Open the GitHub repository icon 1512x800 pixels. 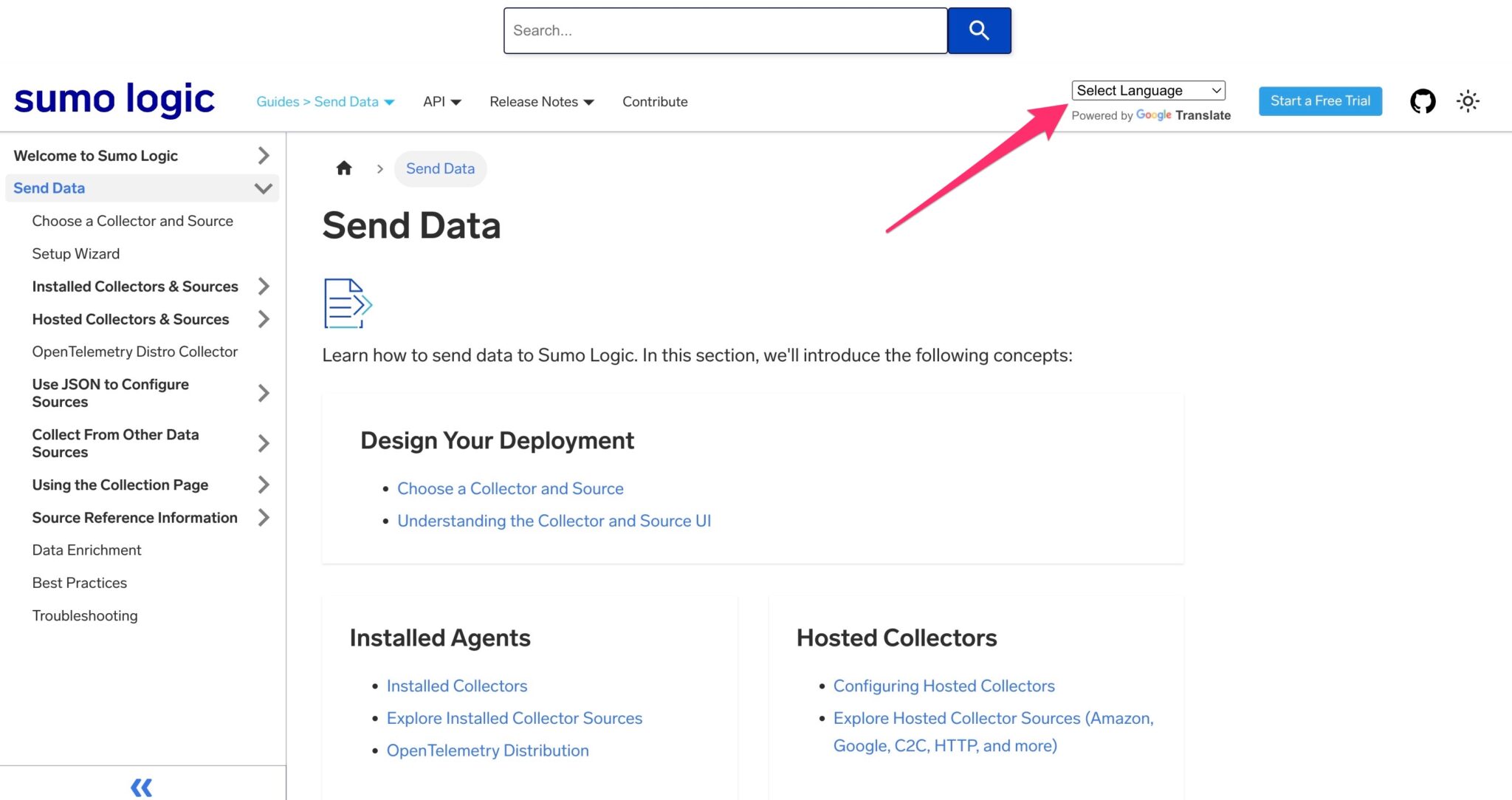[1422, 101]
